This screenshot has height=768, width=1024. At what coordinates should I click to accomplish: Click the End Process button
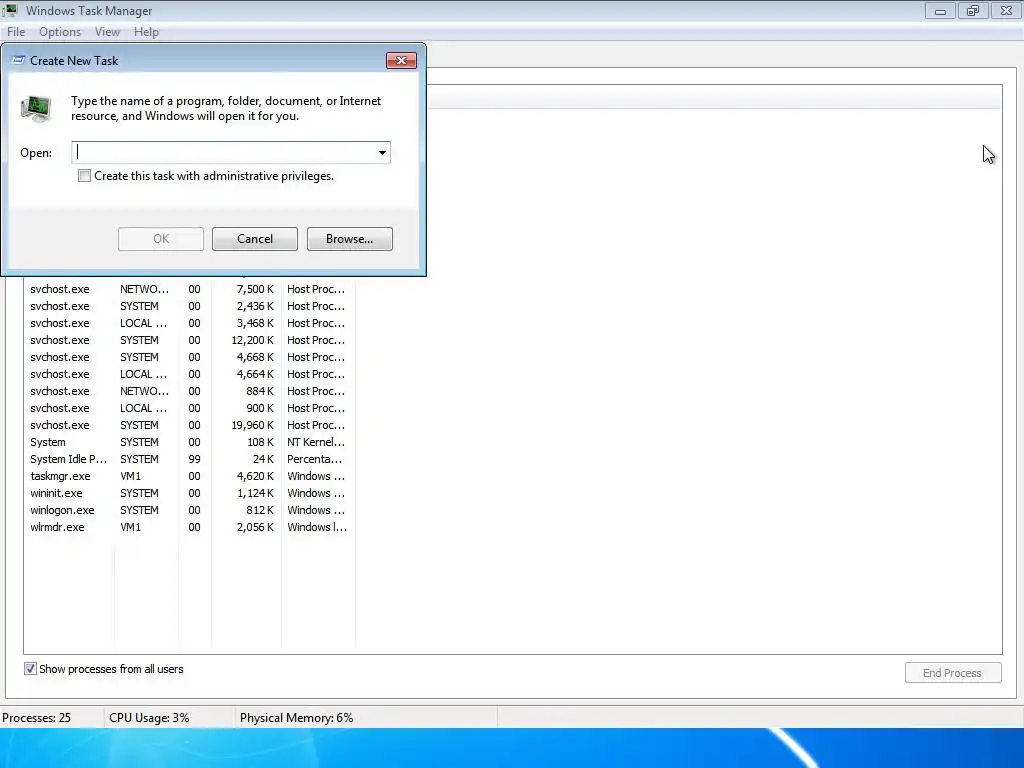(953, 673)
